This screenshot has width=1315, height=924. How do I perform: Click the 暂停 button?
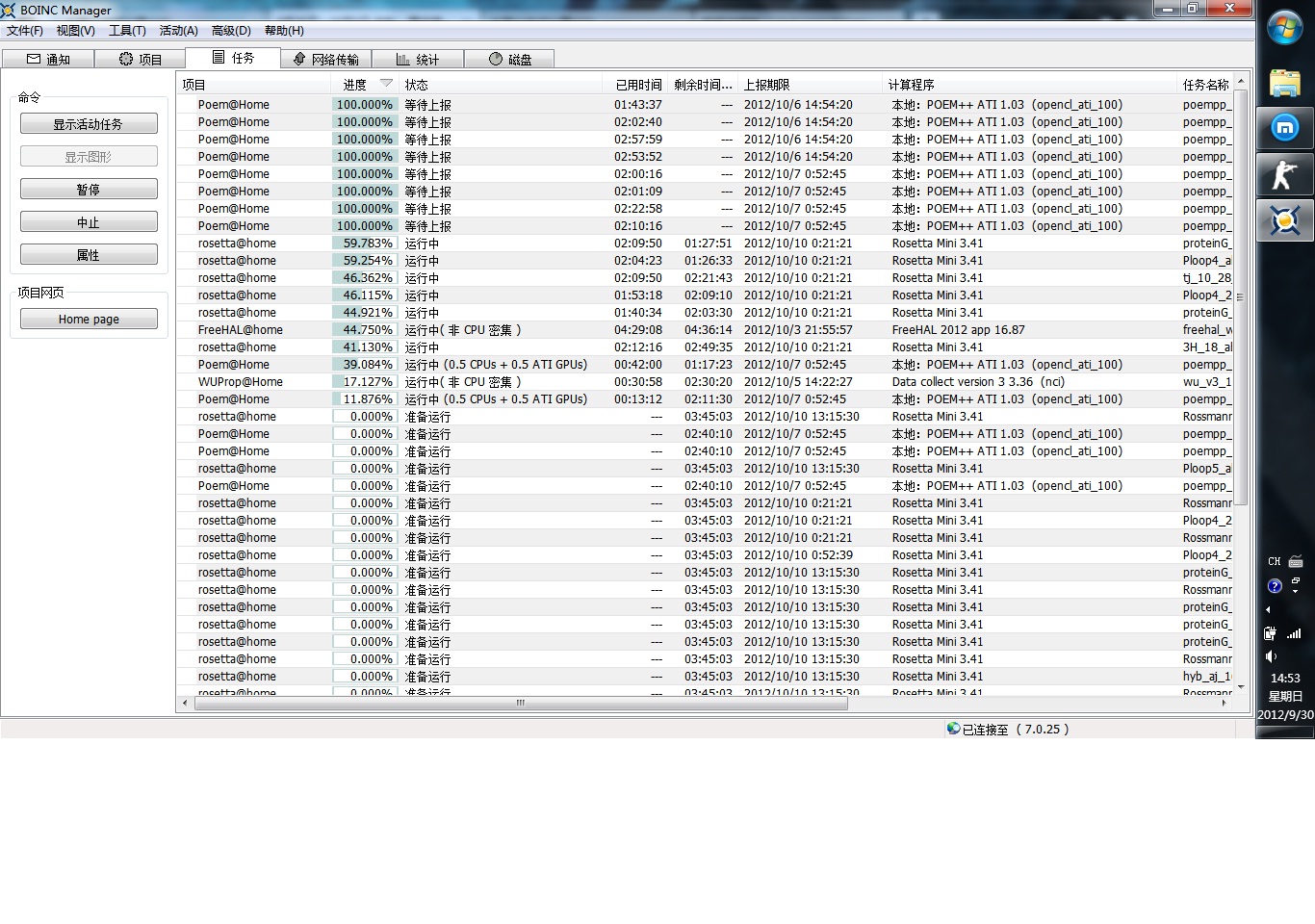[89, 190]
